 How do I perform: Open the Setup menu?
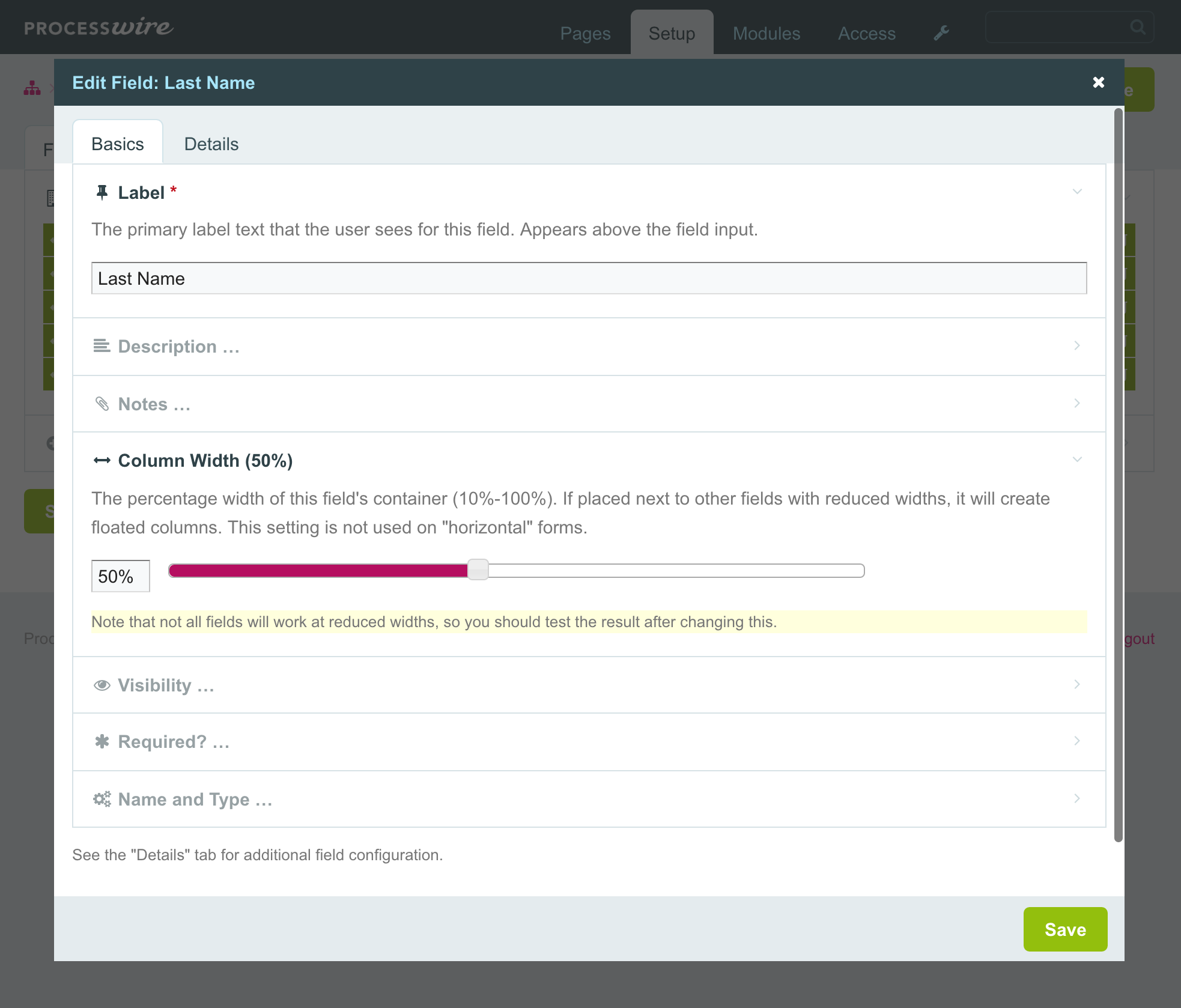[672, 33]
